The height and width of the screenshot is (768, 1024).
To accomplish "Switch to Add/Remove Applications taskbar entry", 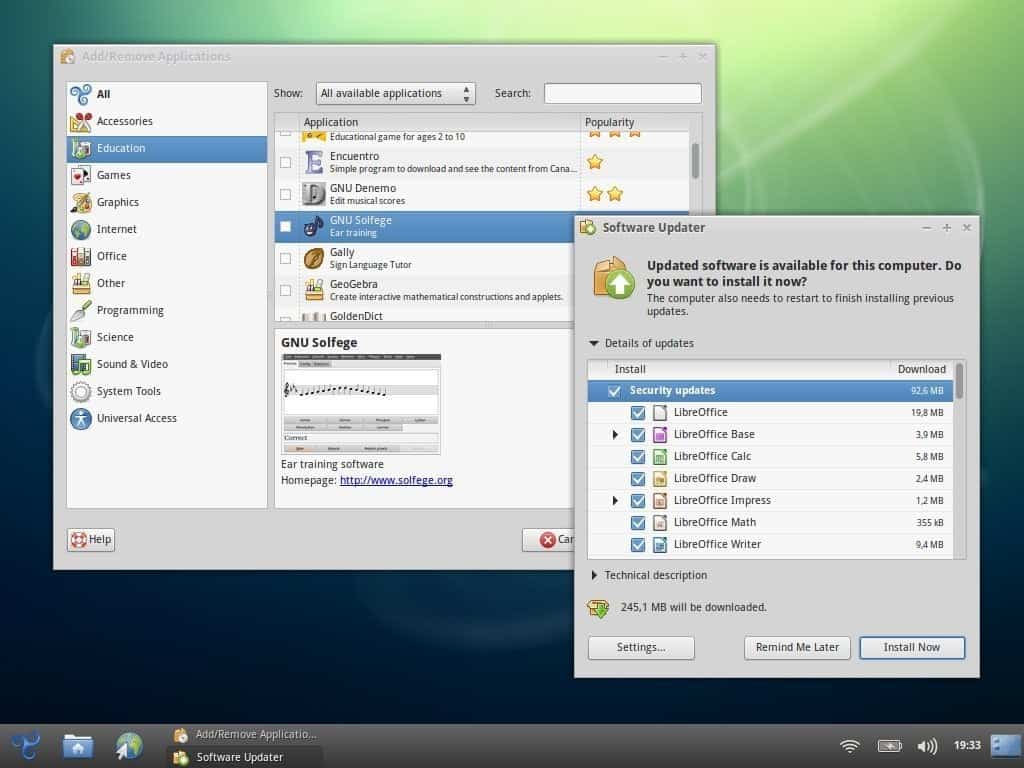I will [x=246, y=735].
